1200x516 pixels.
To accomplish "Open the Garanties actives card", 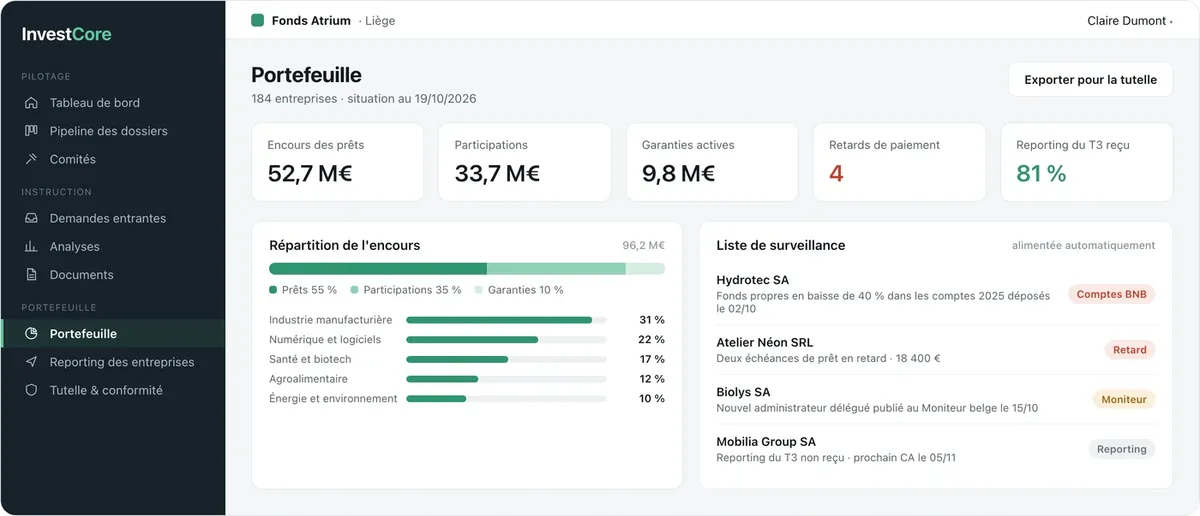I will point(712,162).
